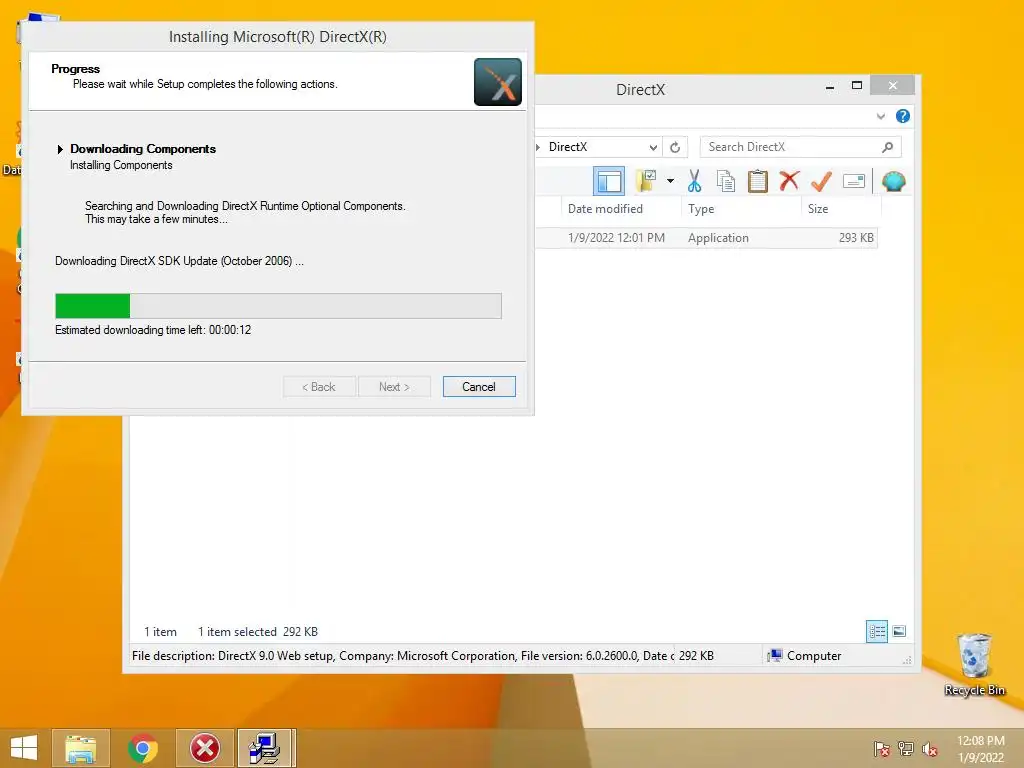1024x768 pixels.
Task: Click the taskbar clock showing 12:08 PM
Action: coord(981,749)
